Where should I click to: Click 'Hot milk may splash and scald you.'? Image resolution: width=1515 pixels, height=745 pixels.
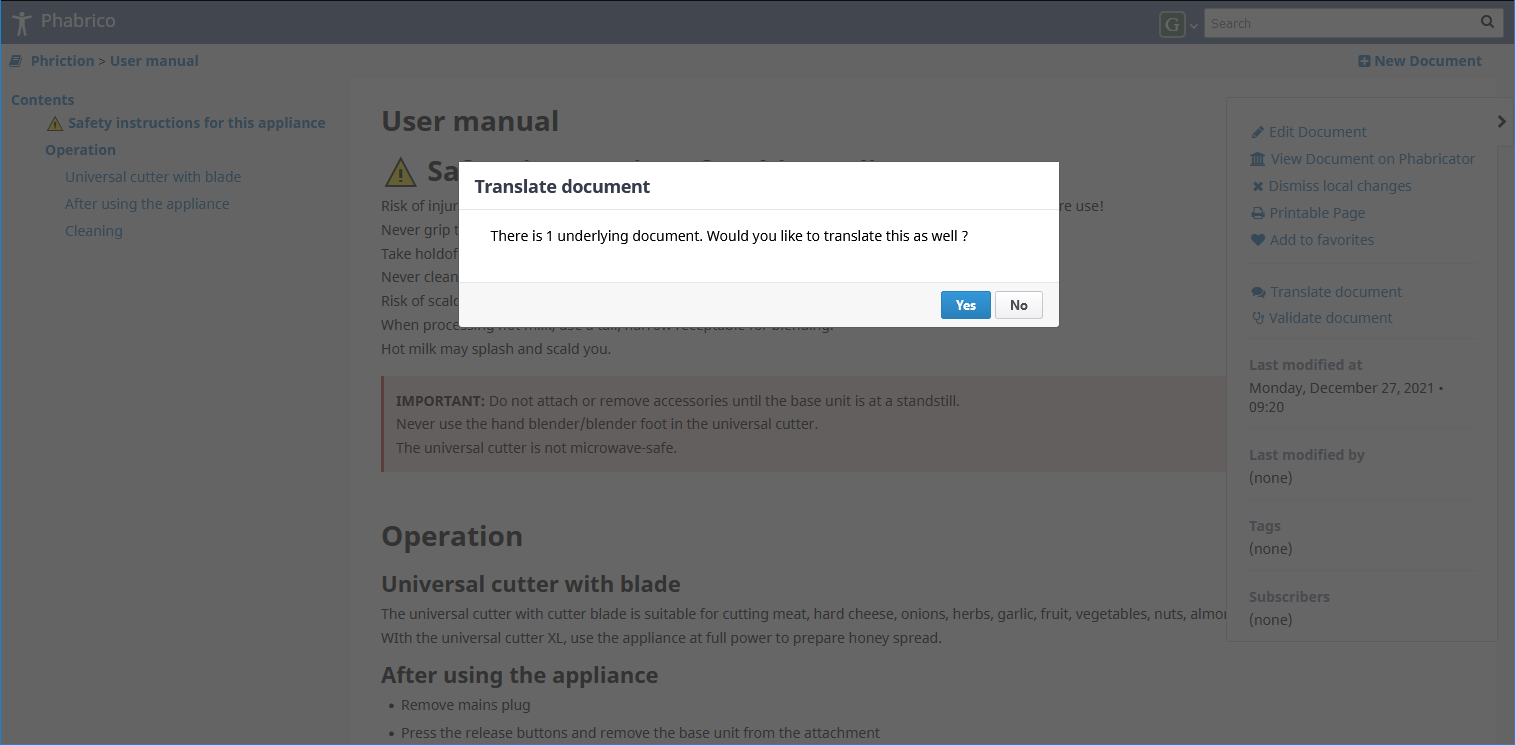click(x=496, y=349)
